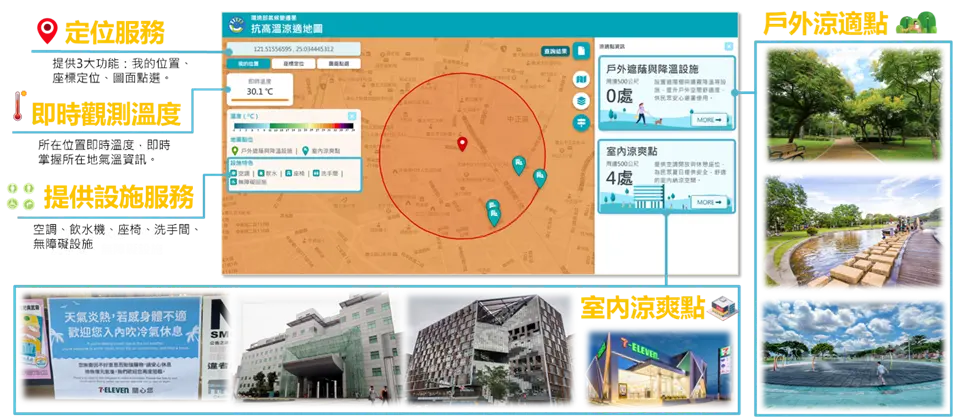Select the teal marker nearest the red pin
The image size is (953, 417).
(x=518, y=165)
